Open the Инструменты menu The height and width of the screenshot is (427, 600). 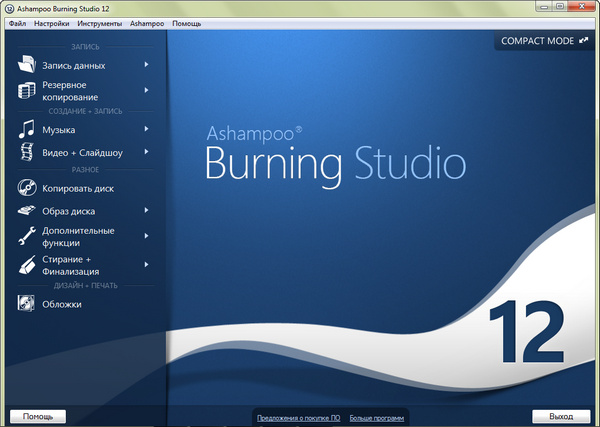pos(105,22)
